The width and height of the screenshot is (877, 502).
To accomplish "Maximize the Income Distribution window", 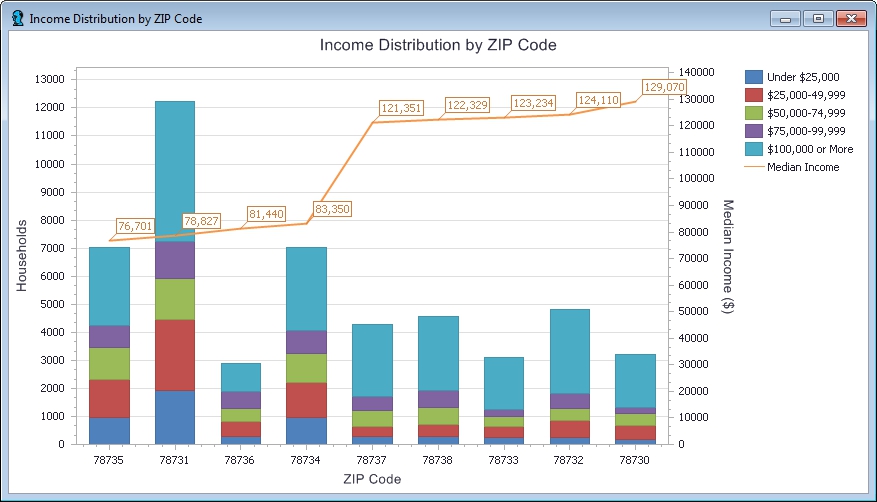I will point(818,18).
